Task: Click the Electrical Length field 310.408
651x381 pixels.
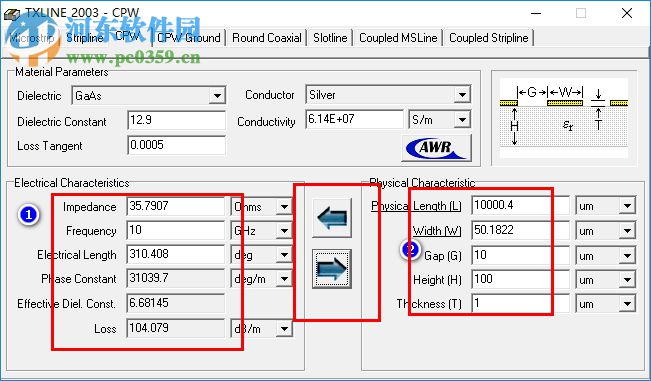Action: tap(176, 254)
